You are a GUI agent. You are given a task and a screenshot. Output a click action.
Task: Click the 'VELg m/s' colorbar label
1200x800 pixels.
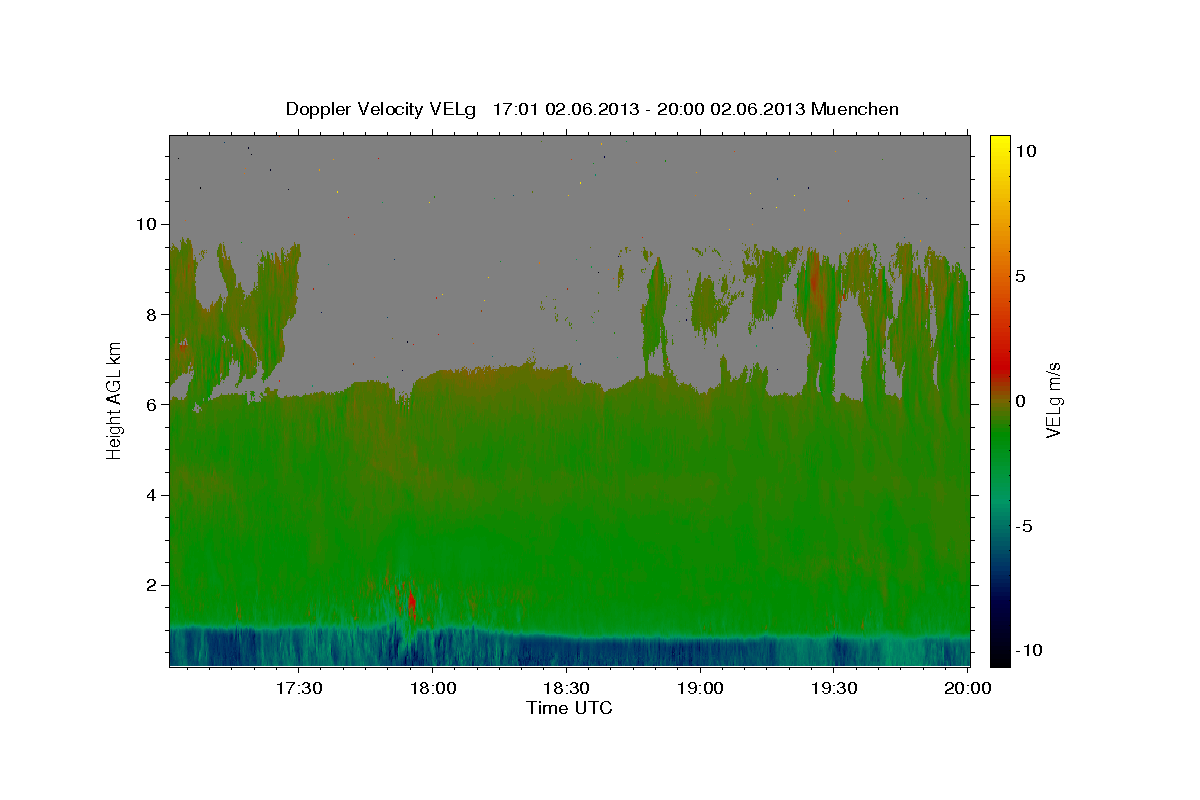click(1053, 401)
